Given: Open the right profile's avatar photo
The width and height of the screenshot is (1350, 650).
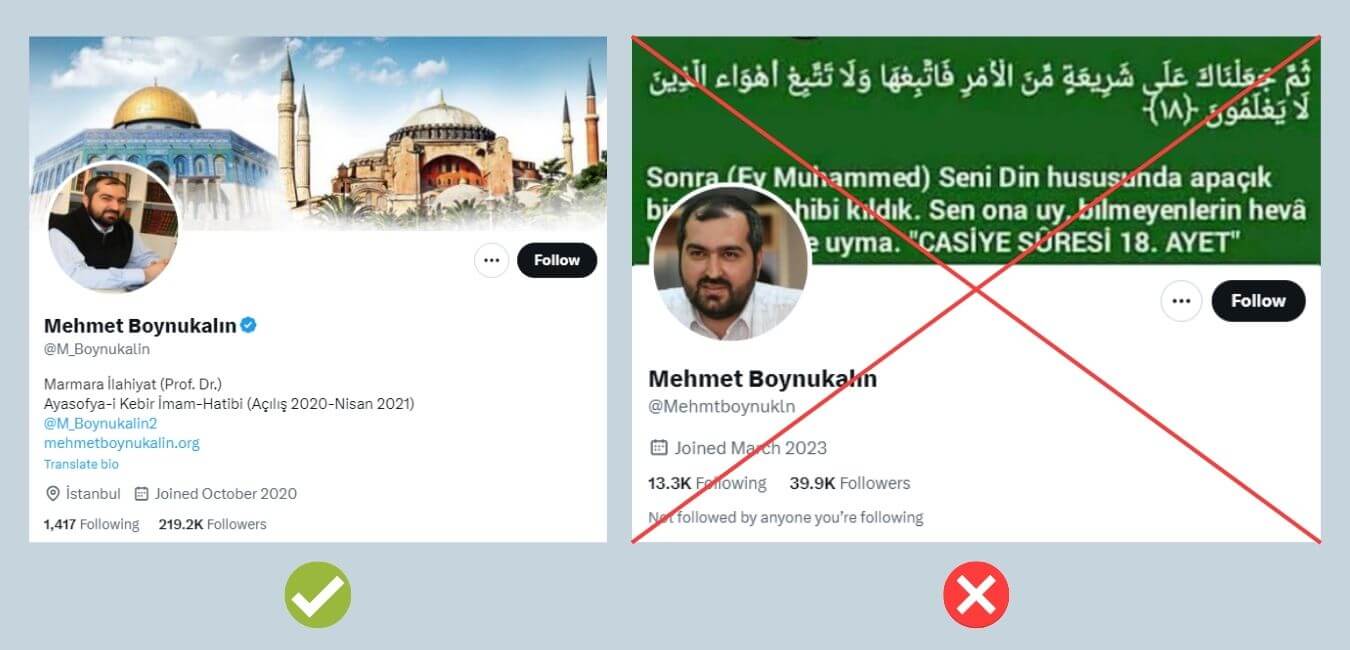Looking at the screenshot, I should pyautogui.click(x=730, y=263).
